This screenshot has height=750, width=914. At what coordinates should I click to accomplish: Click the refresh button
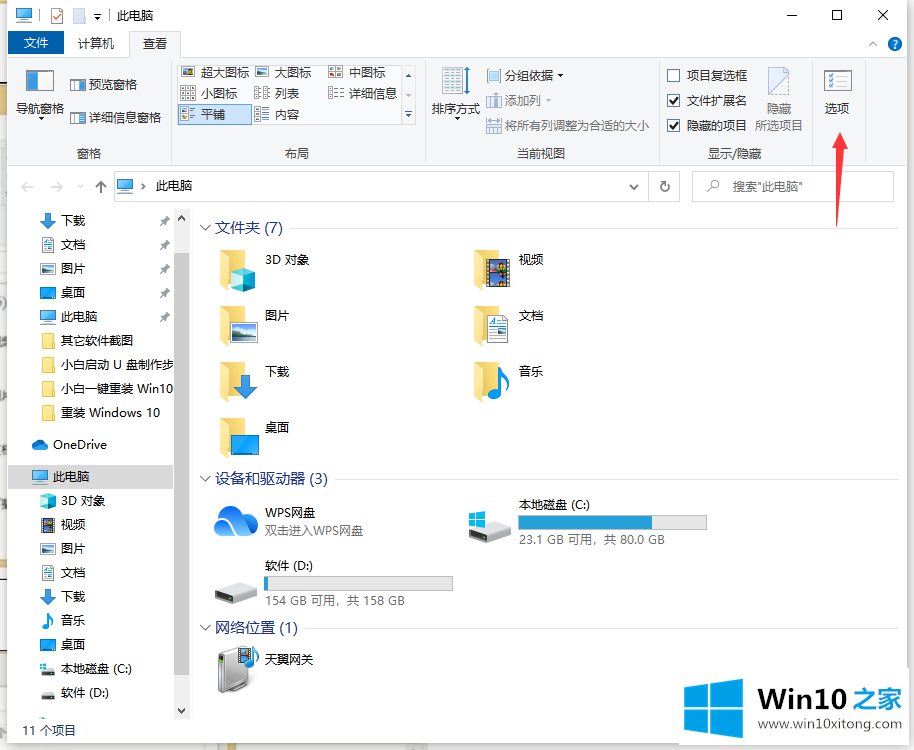tap(665, 186)
